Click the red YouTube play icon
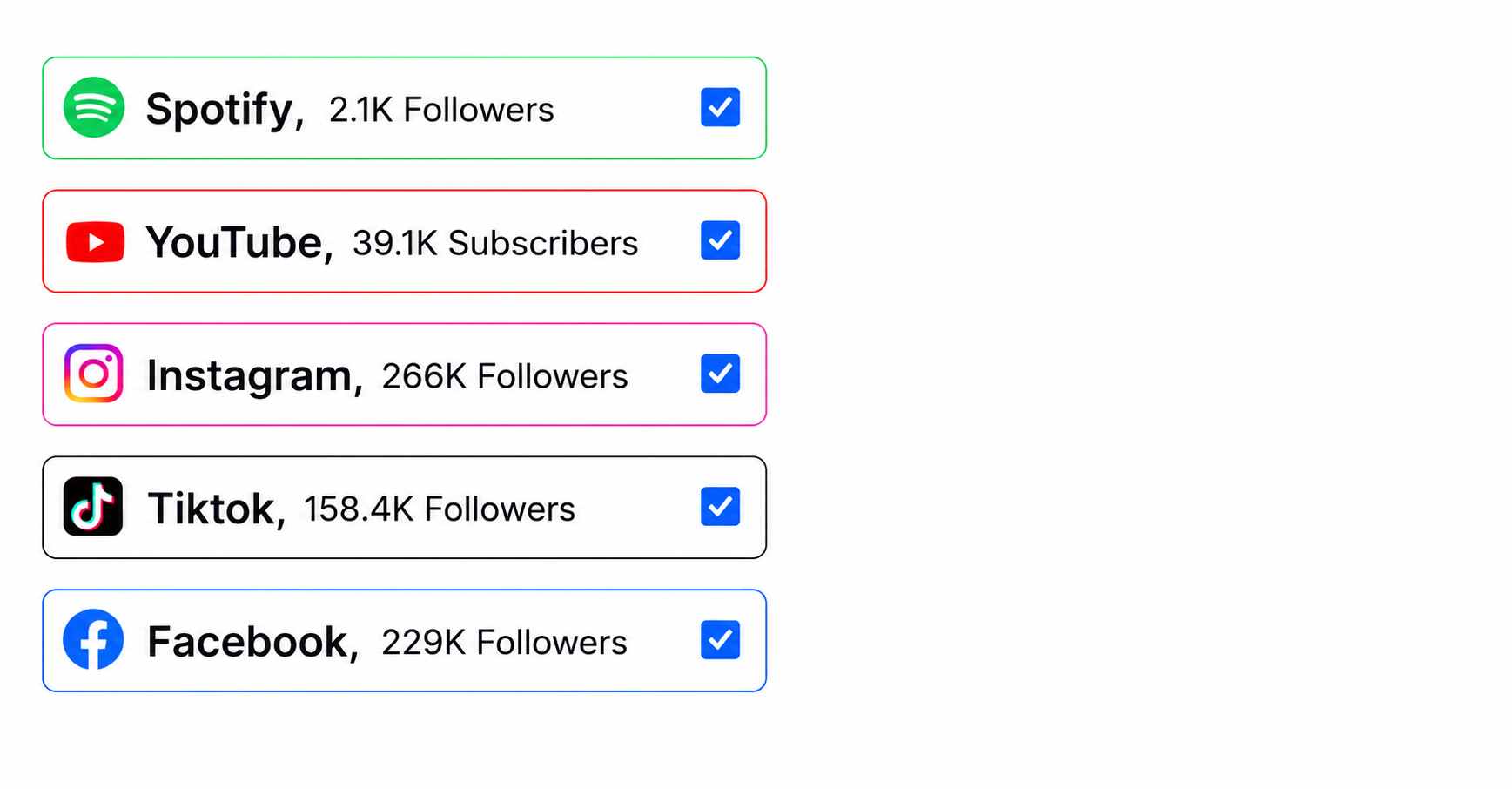The image size is (1512, 789). [x=95, y=242]
